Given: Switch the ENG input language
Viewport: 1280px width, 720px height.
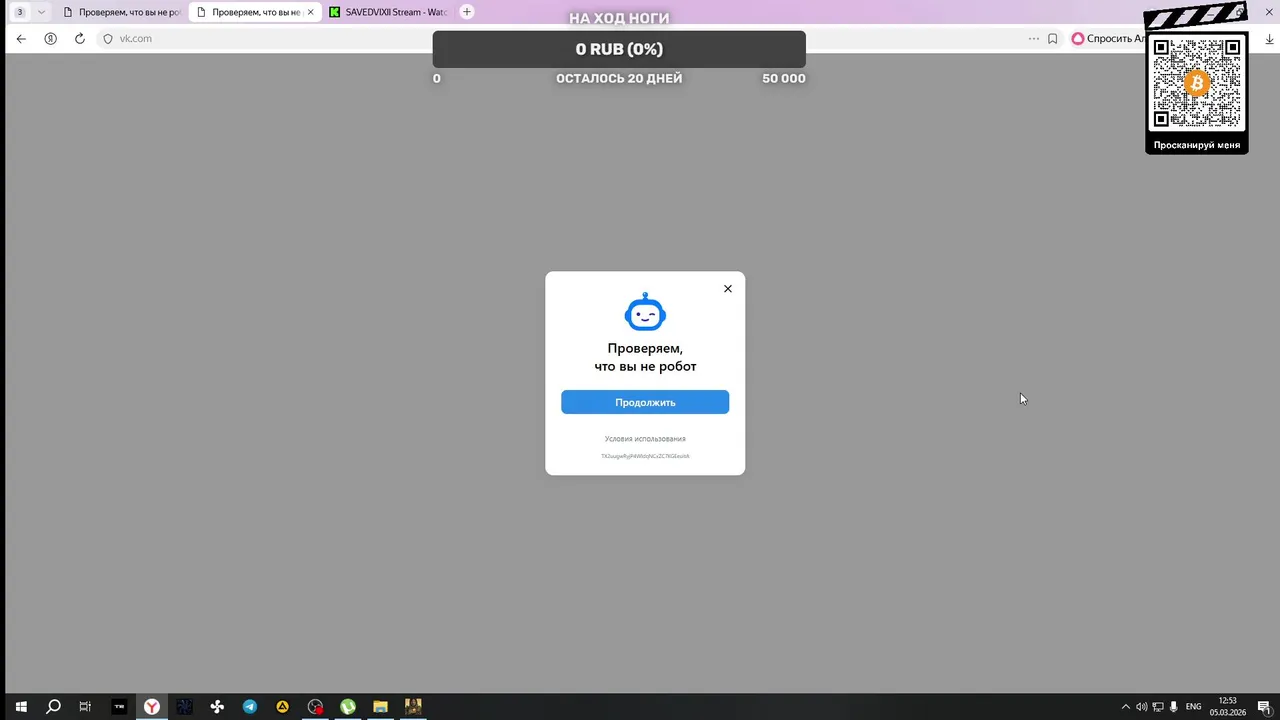Looking at the screenshot, I should [x=1193, y=707].
